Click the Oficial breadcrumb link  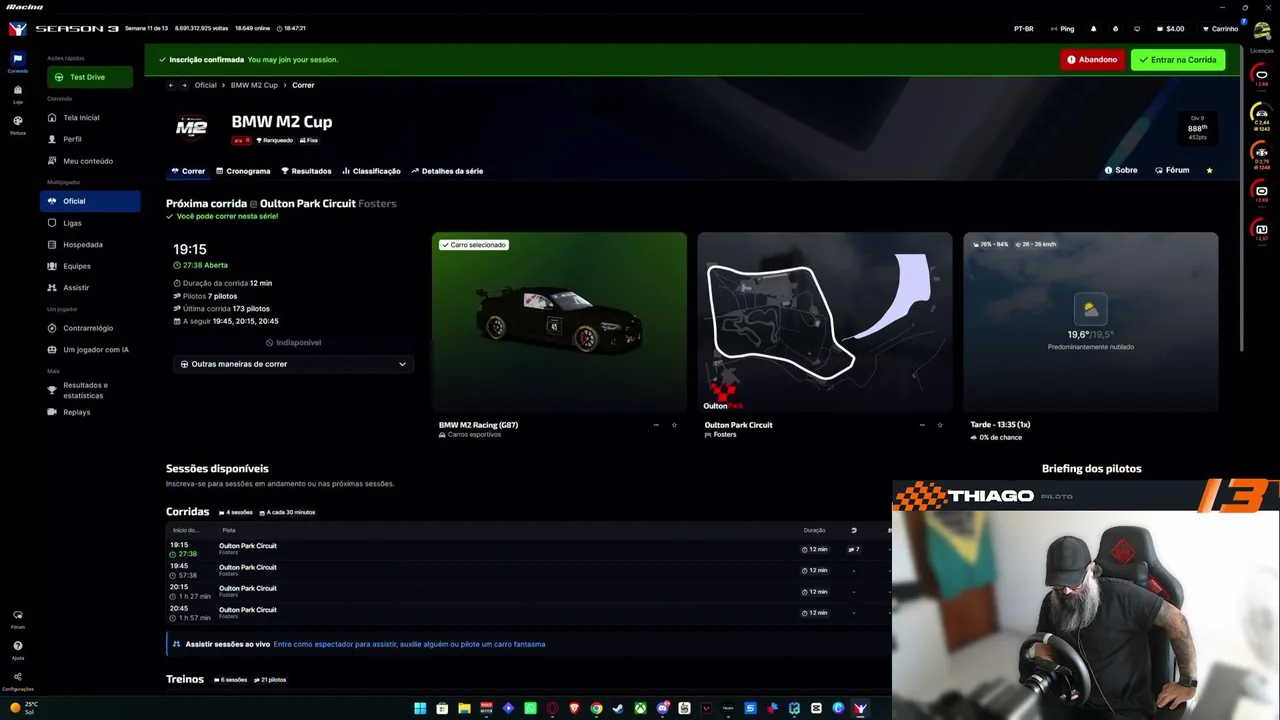pos(205,85)
